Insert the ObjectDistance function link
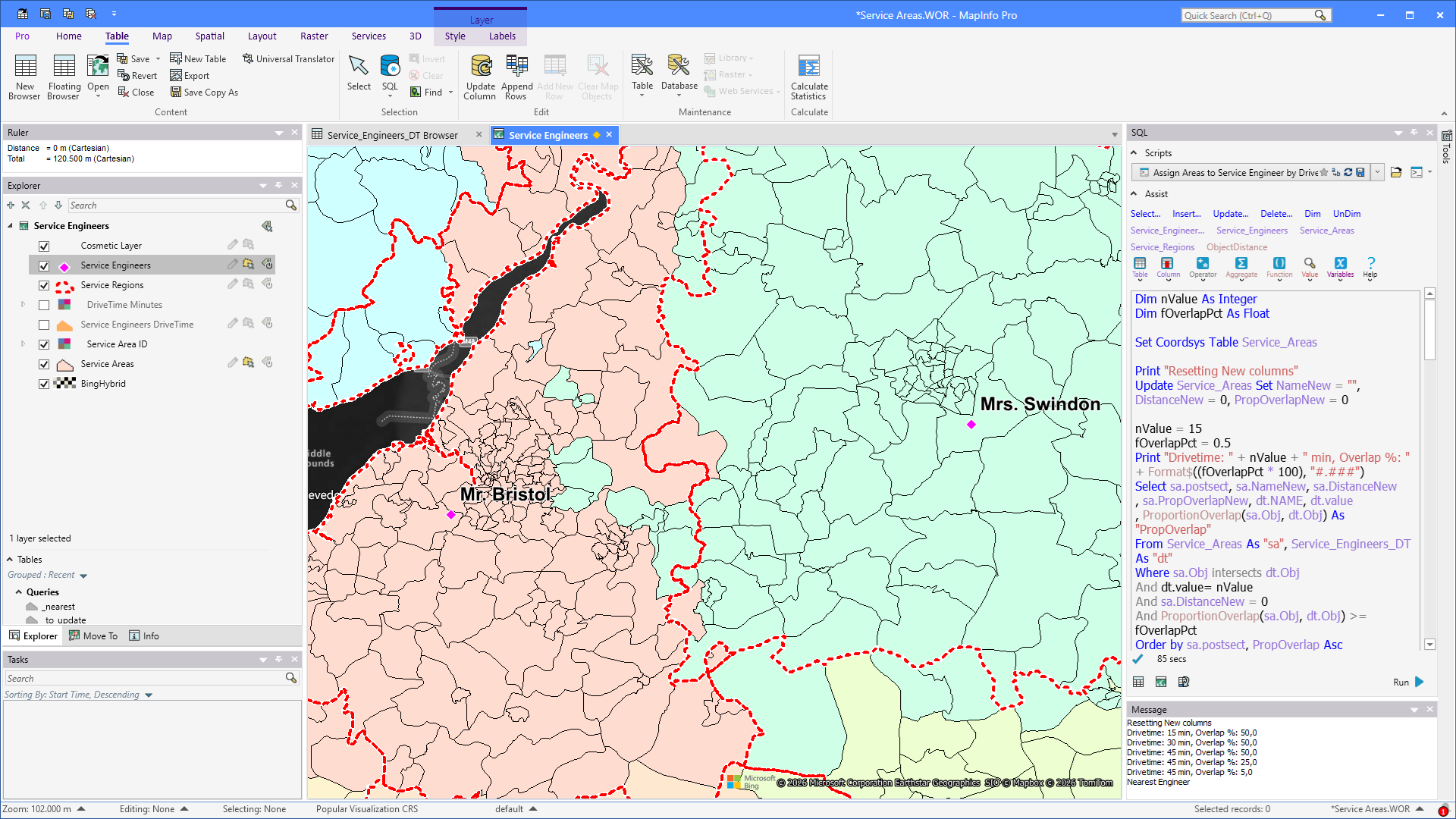 1237,247
